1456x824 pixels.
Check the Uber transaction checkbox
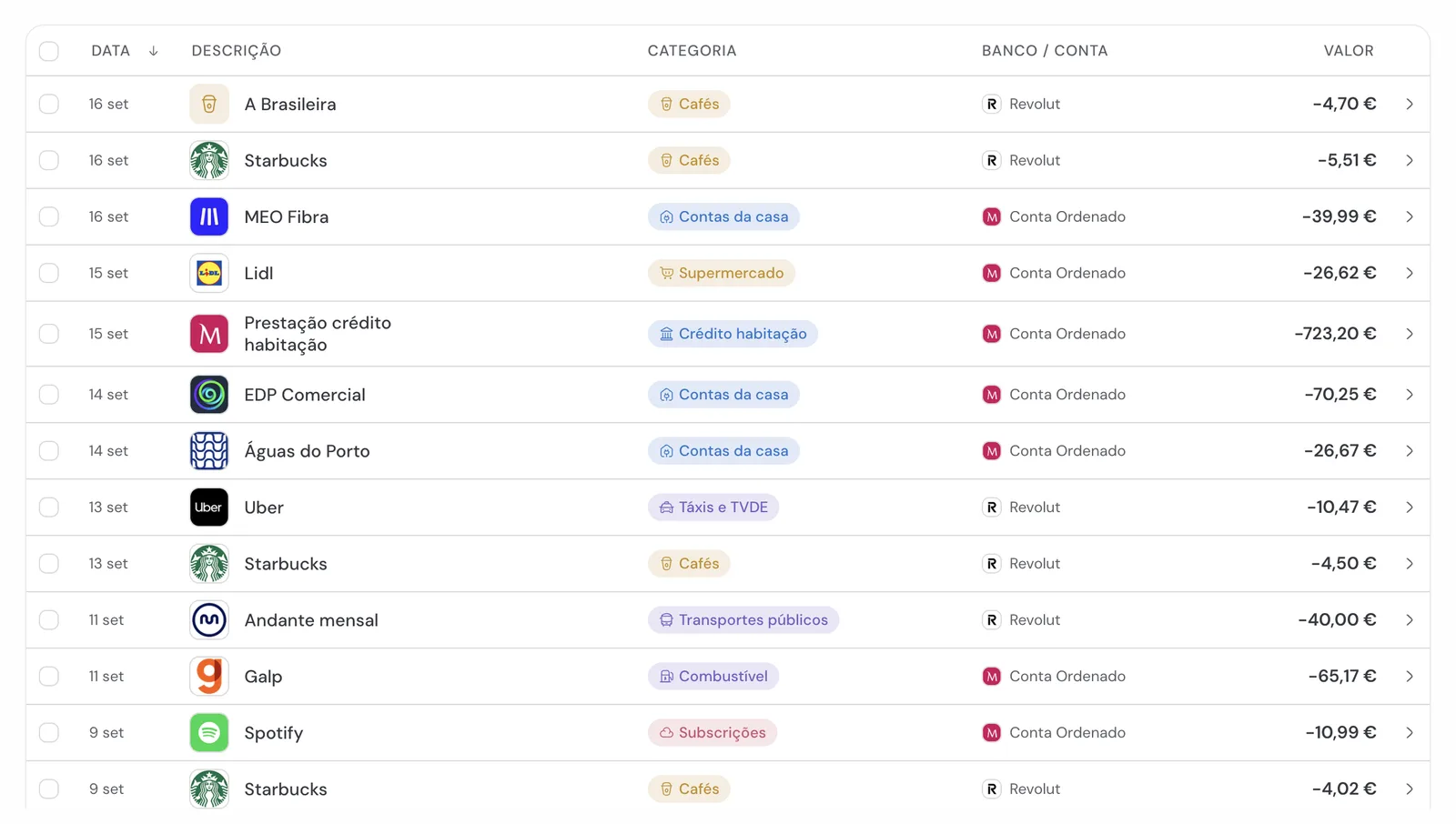49,507
